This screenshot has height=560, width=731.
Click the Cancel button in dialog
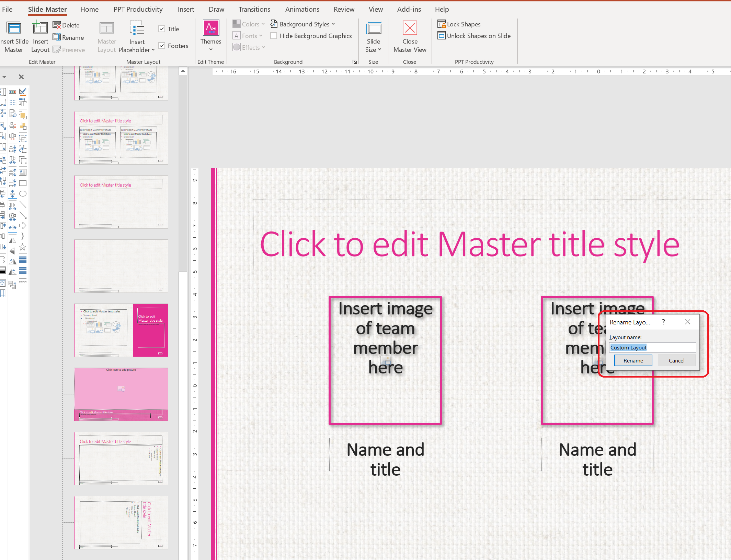pyautogui.click(x=676, y=360)
